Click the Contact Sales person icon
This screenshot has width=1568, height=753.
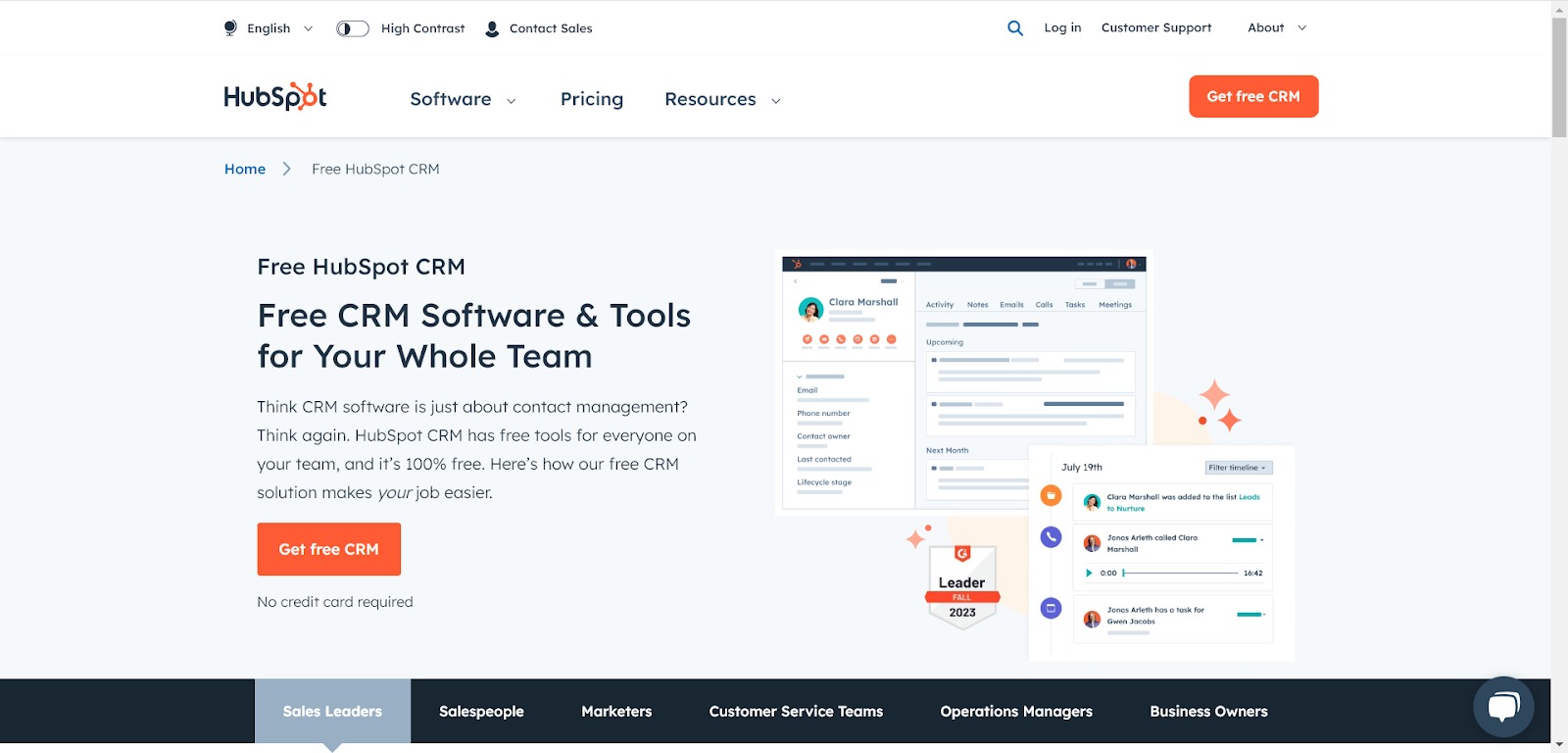[x=492, y=28]
